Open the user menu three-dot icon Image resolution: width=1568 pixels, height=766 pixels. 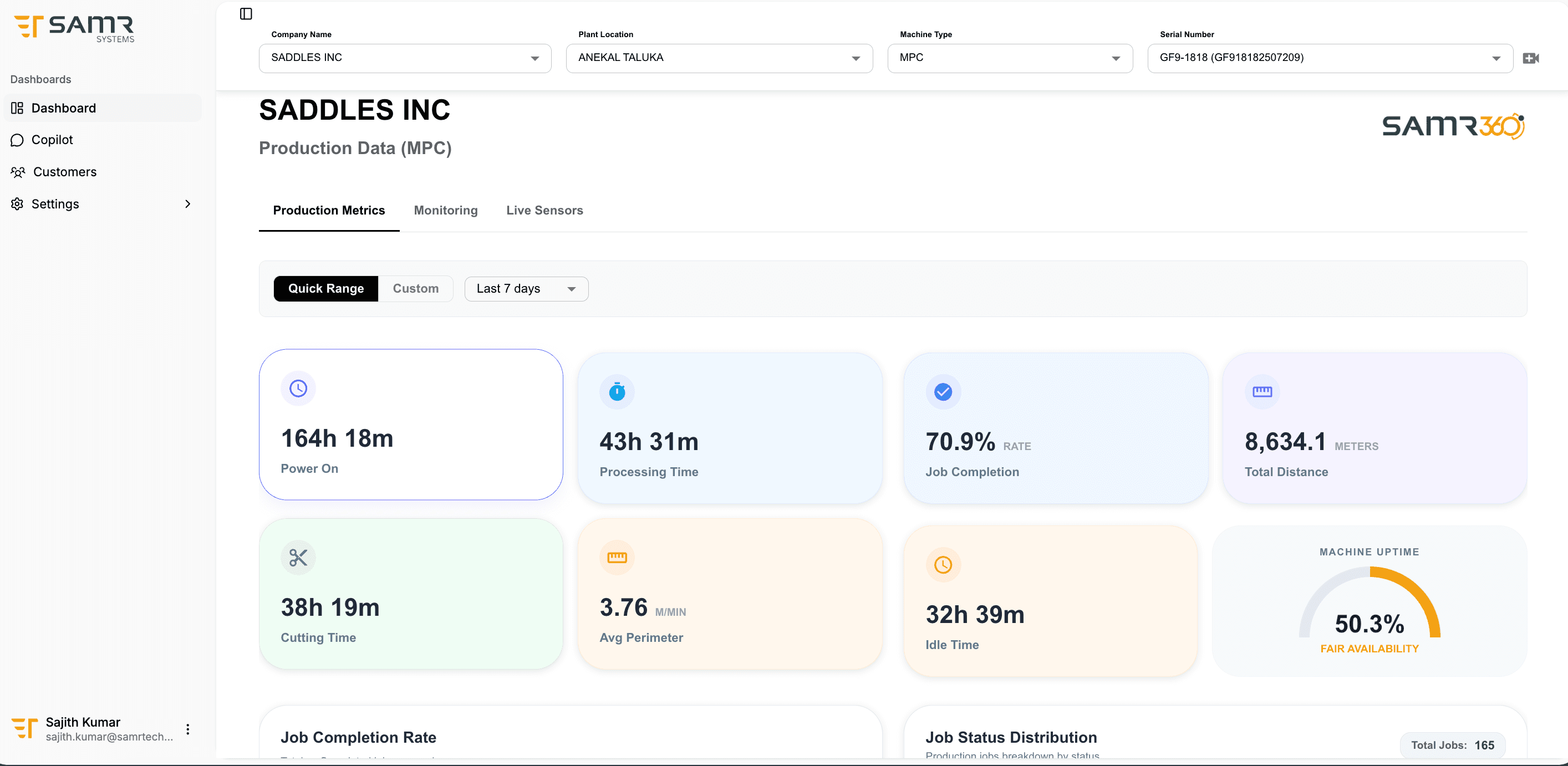click(x=188, y=729)
